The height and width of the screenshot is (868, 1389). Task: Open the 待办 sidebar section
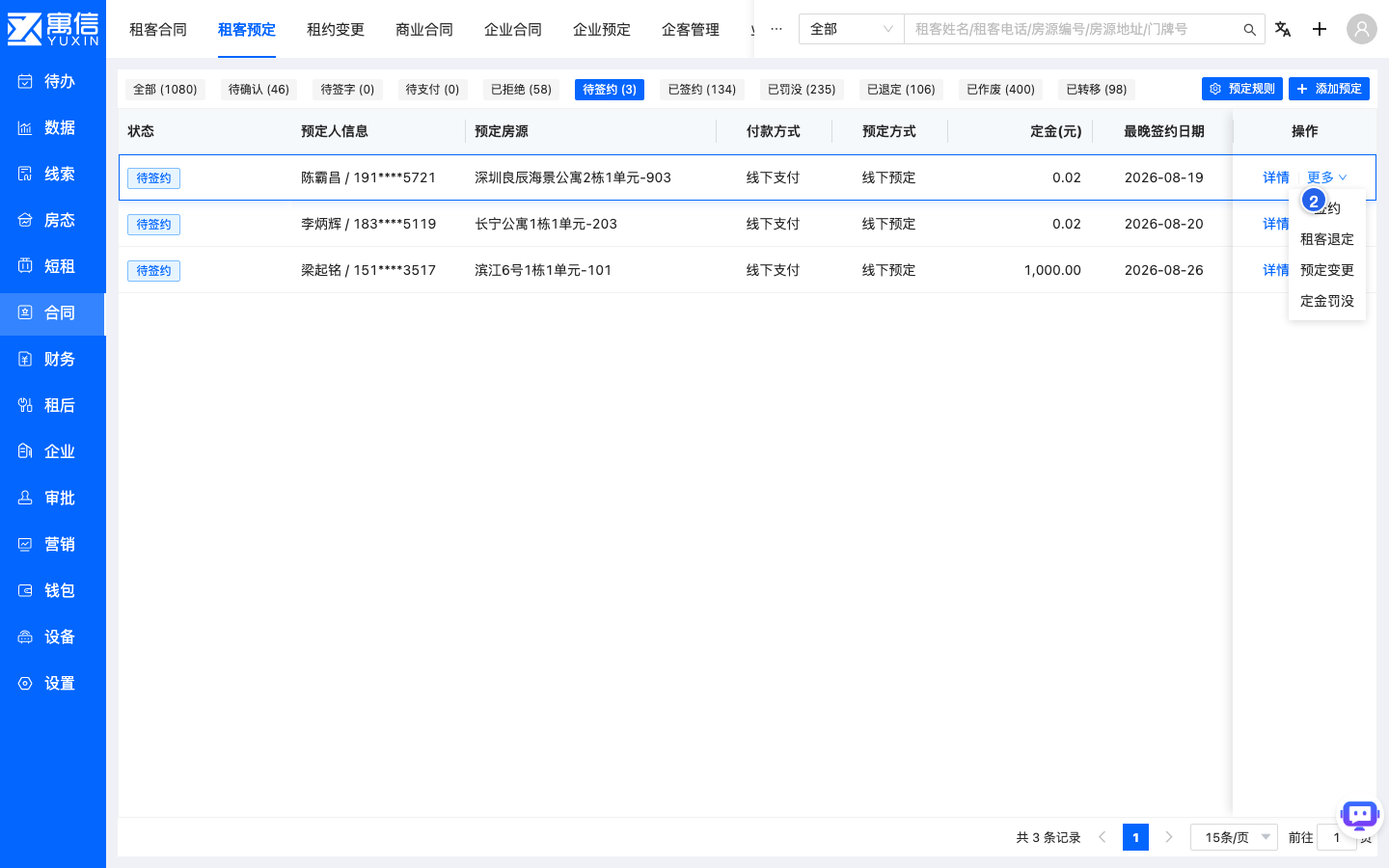click(52, 81)
